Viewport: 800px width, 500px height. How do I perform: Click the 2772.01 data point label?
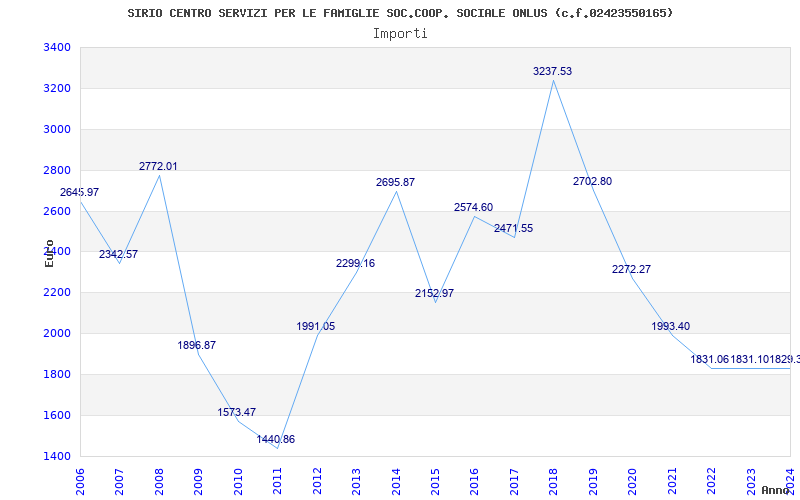tap(158, 166)
